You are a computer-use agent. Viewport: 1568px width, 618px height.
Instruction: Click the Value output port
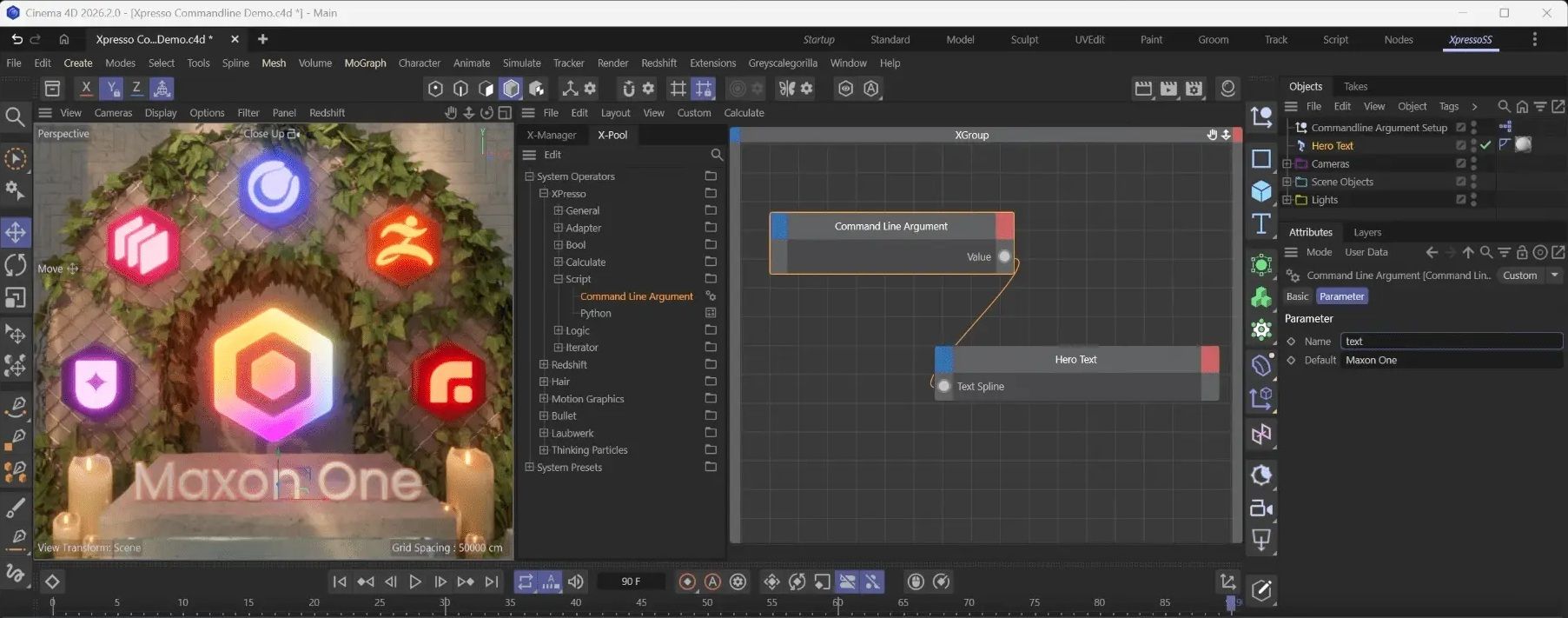1004,256
